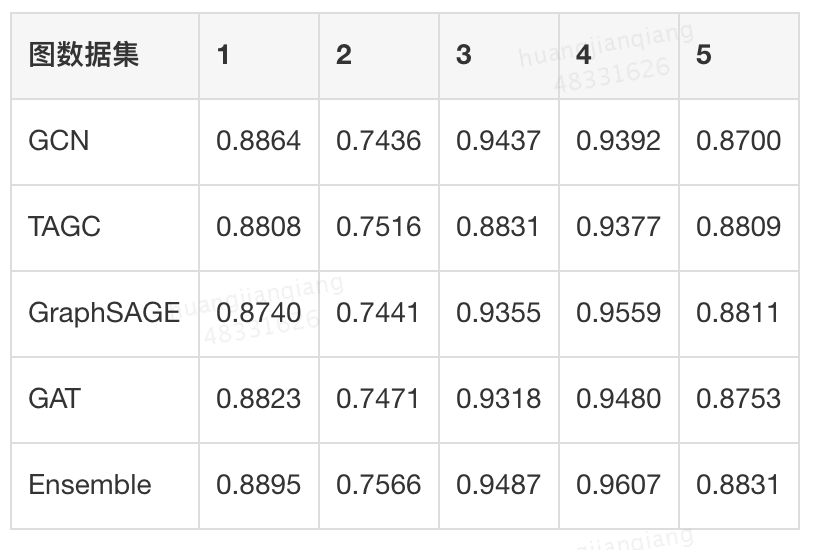This screenshot has height=550, width=820.
Task: Select the GAT row label
Action: point(54,399)
